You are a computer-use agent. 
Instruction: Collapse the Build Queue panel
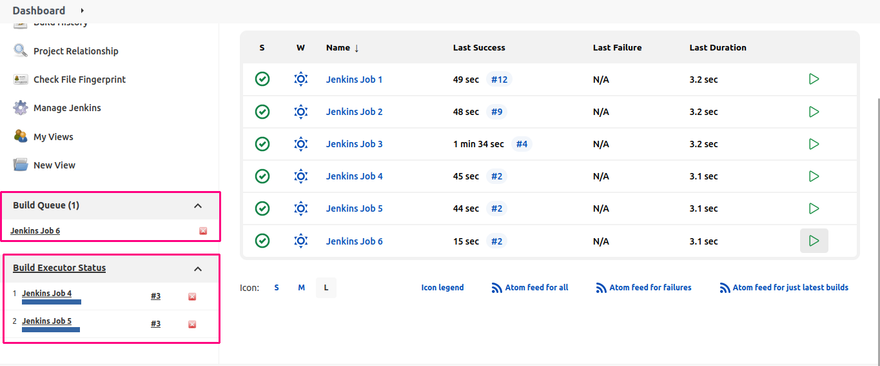coord(198,206)
